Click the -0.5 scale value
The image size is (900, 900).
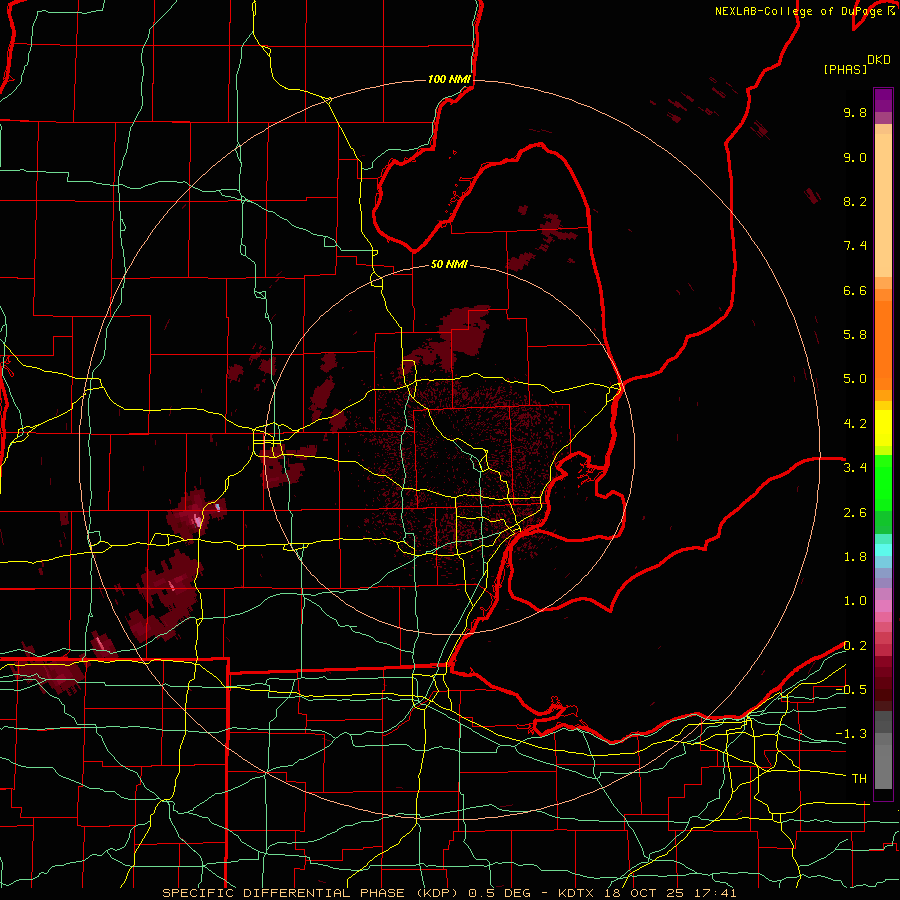point(851,690)
